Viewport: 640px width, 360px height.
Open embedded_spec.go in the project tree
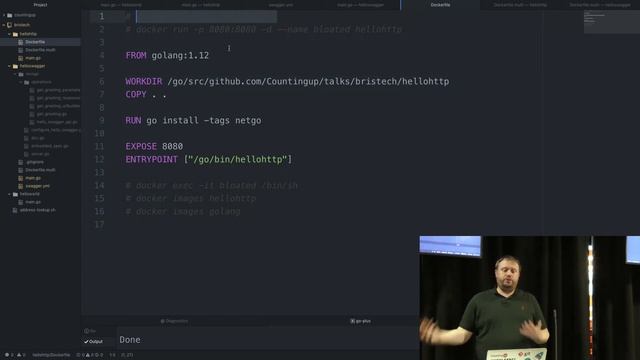(50, 146)
